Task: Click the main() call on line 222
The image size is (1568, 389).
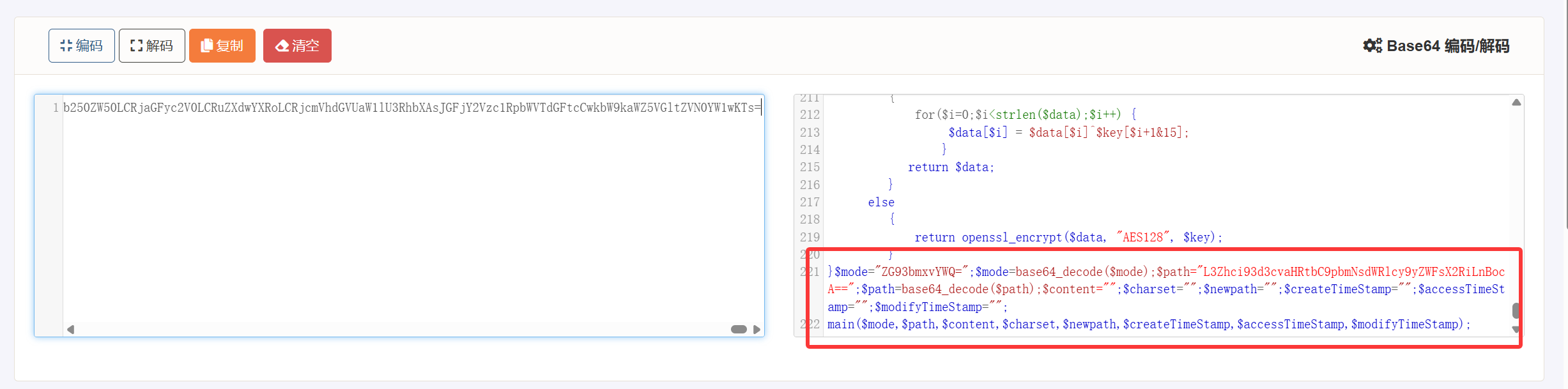Action: click(x=1148, y=324)
